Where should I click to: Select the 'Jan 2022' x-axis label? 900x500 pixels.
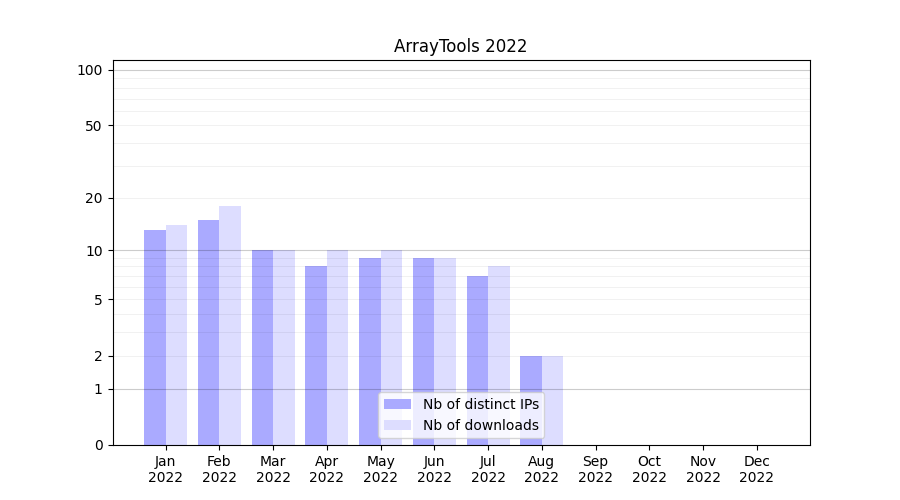click(165, 469)
